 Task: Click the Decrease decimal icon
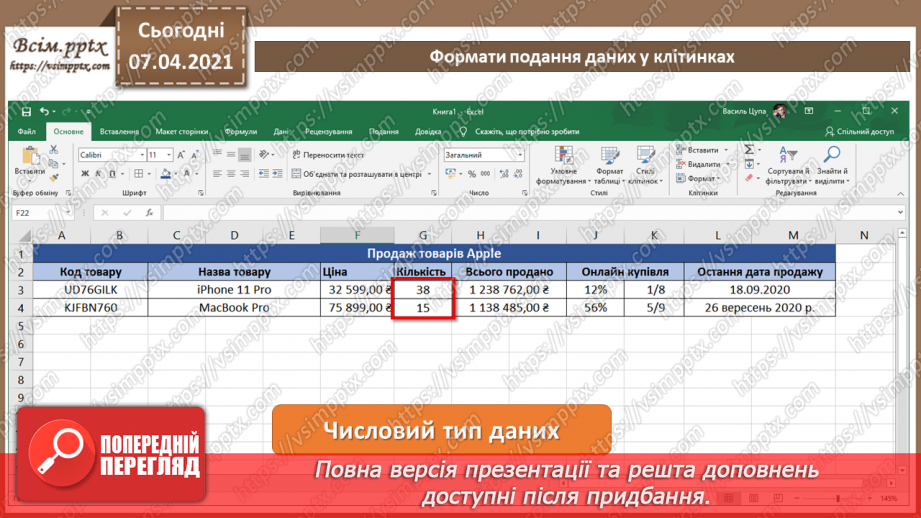tap(518, 174)
